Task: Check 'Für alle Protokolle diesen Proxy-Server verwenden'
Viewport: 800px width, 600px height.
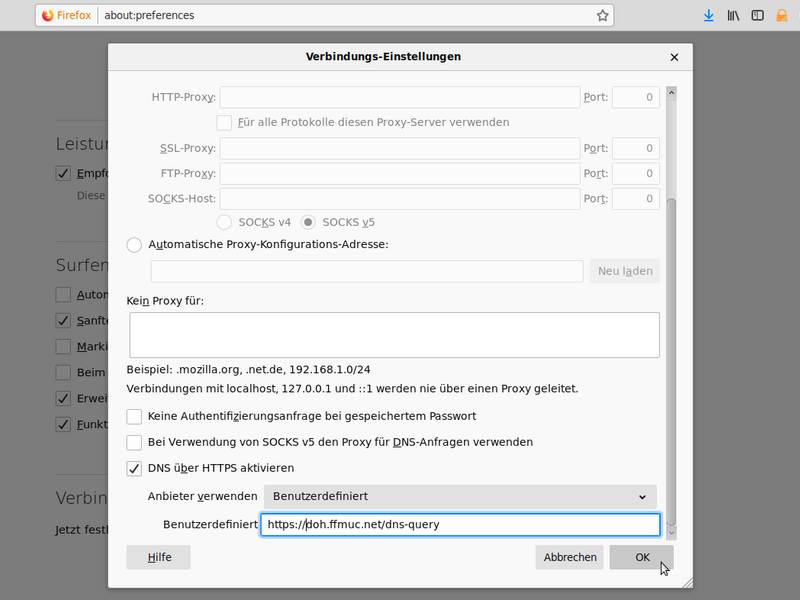Action: coord(224,122)
